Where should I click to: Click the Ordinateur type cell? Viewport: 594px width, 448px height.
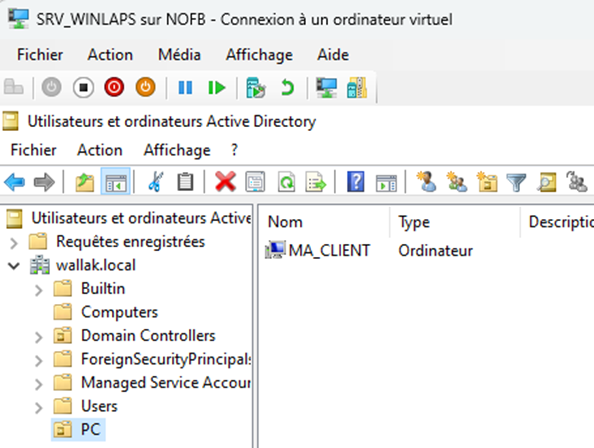[435, 251]
